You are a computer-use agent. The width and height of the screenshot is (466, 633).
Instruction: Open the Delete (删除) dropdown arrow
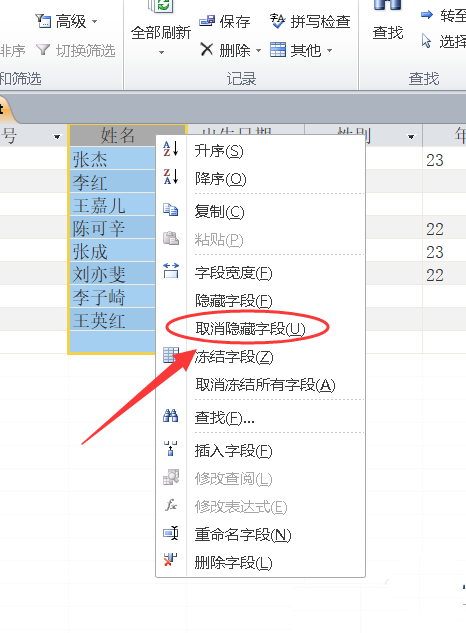258,51
